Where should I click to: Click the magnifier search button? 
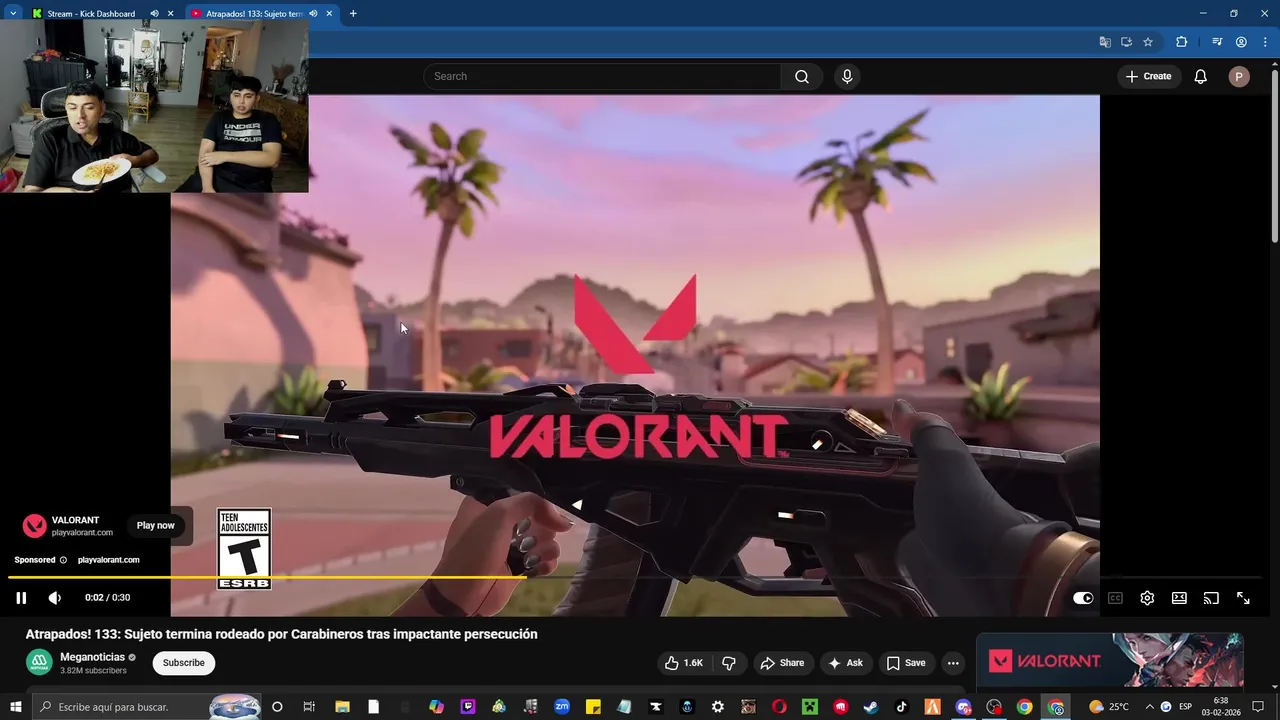802,76
